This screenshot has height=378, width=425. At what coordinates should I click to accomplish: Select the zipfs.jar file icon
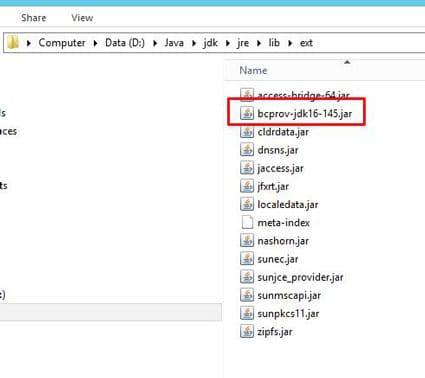(x=247, y=331)
